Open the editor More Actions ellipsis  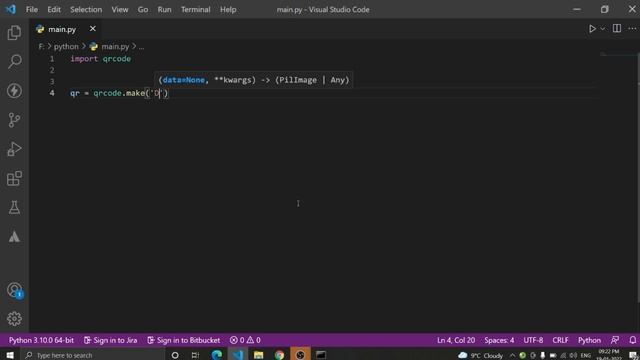pos(632,29)
